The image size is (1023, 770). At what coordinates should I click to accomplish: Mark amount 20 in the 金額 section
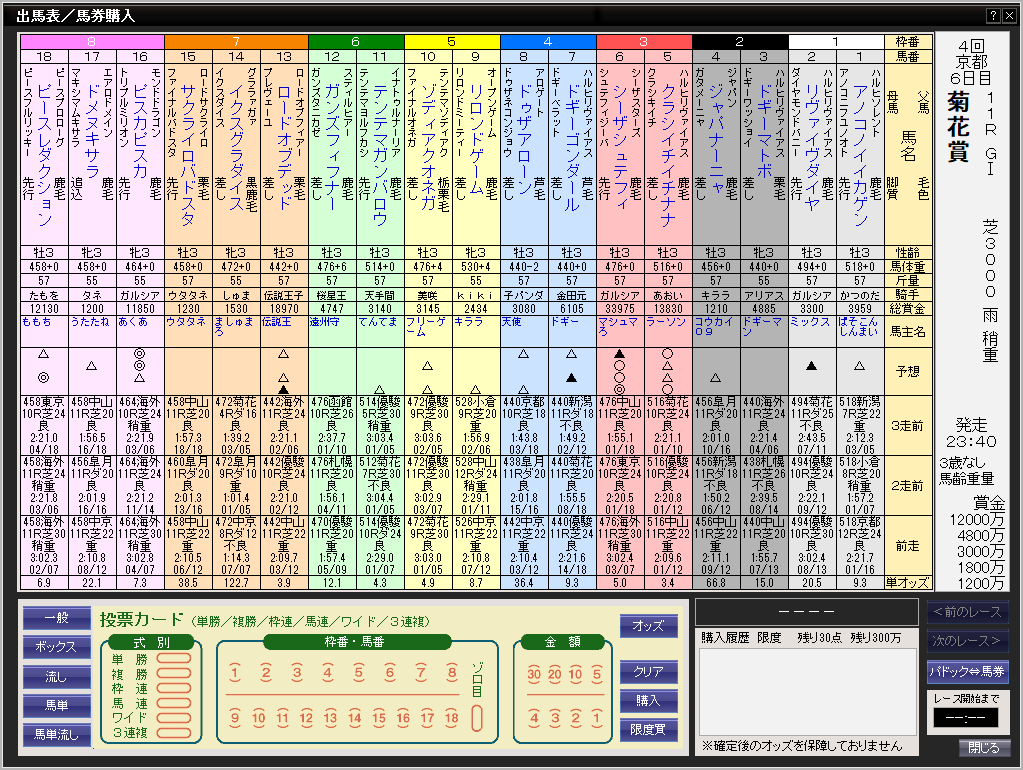click(555, 674)
